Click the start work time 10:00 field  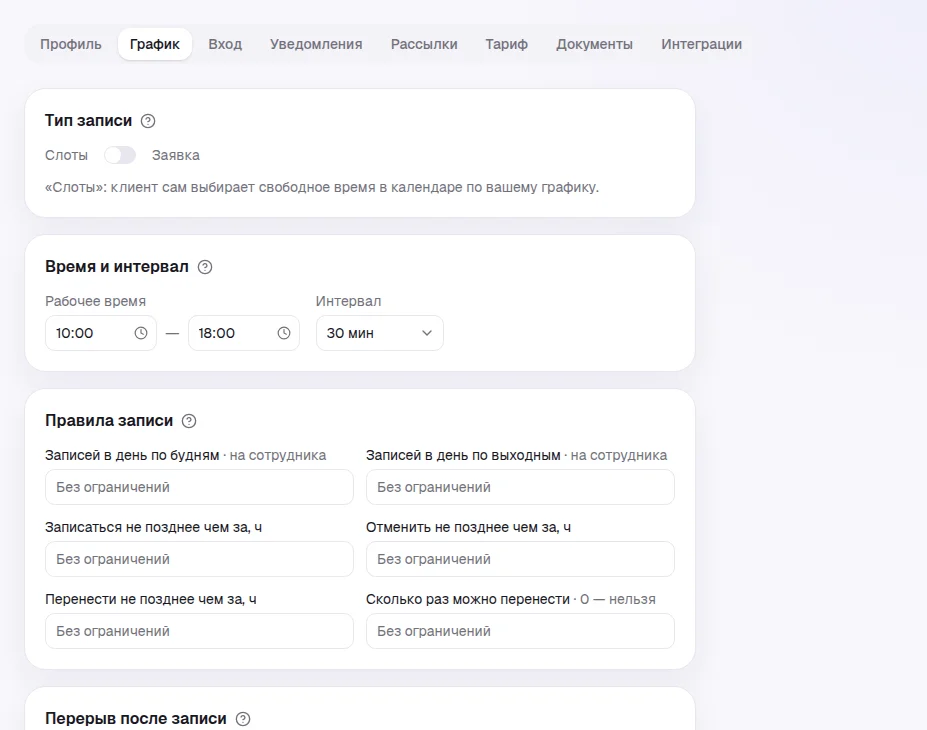pos(101,333)
